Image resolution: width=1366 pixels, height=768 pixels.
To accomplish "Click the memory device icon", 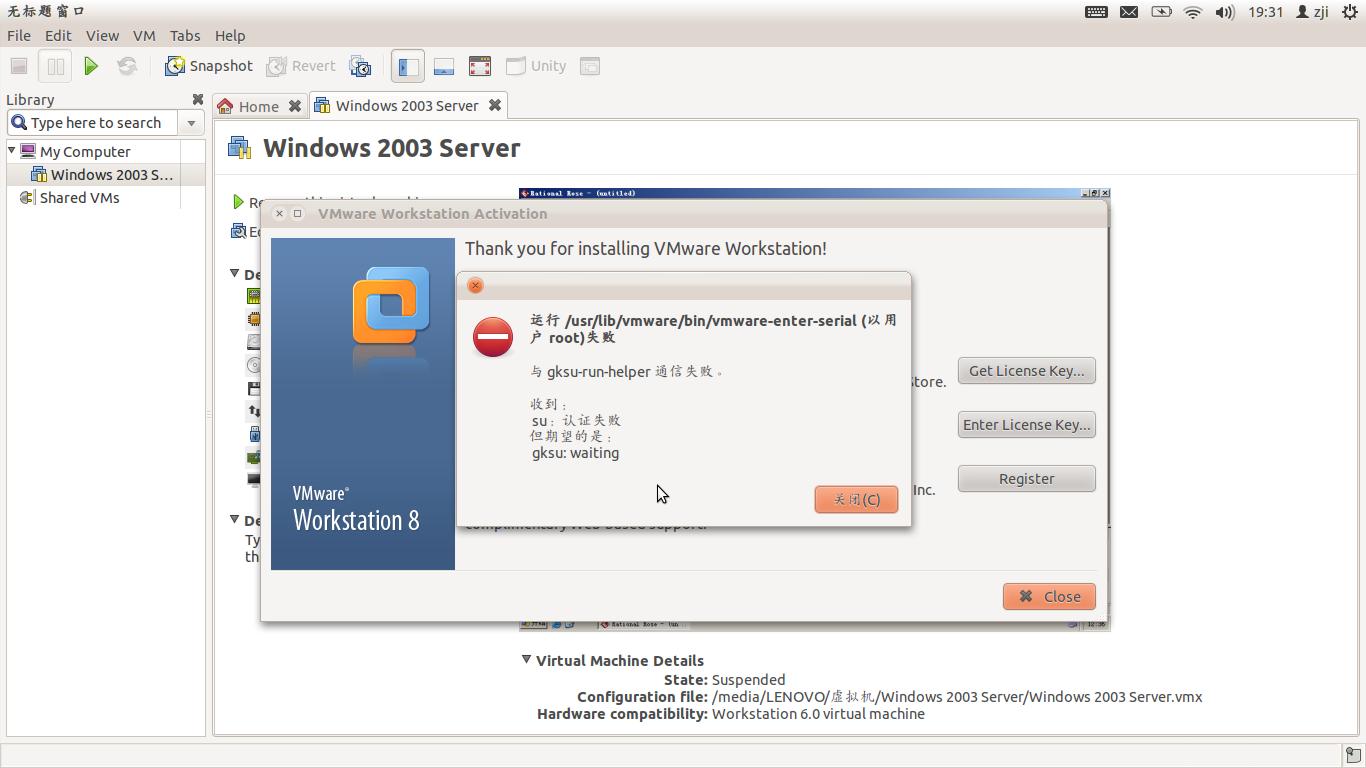I will 254,296.
